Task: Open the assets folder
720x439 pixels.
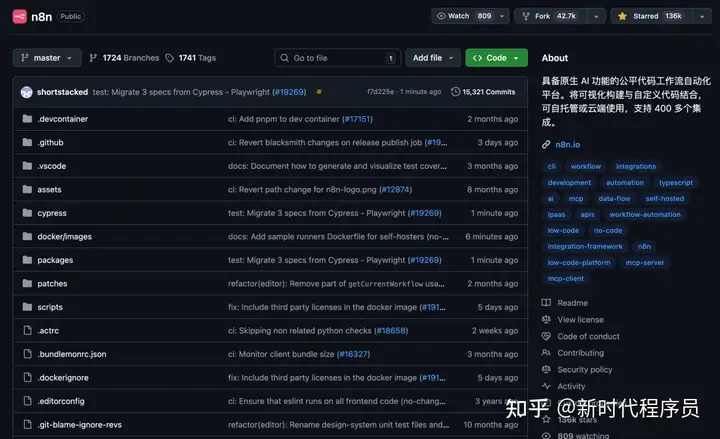Action: coord(49,190)
